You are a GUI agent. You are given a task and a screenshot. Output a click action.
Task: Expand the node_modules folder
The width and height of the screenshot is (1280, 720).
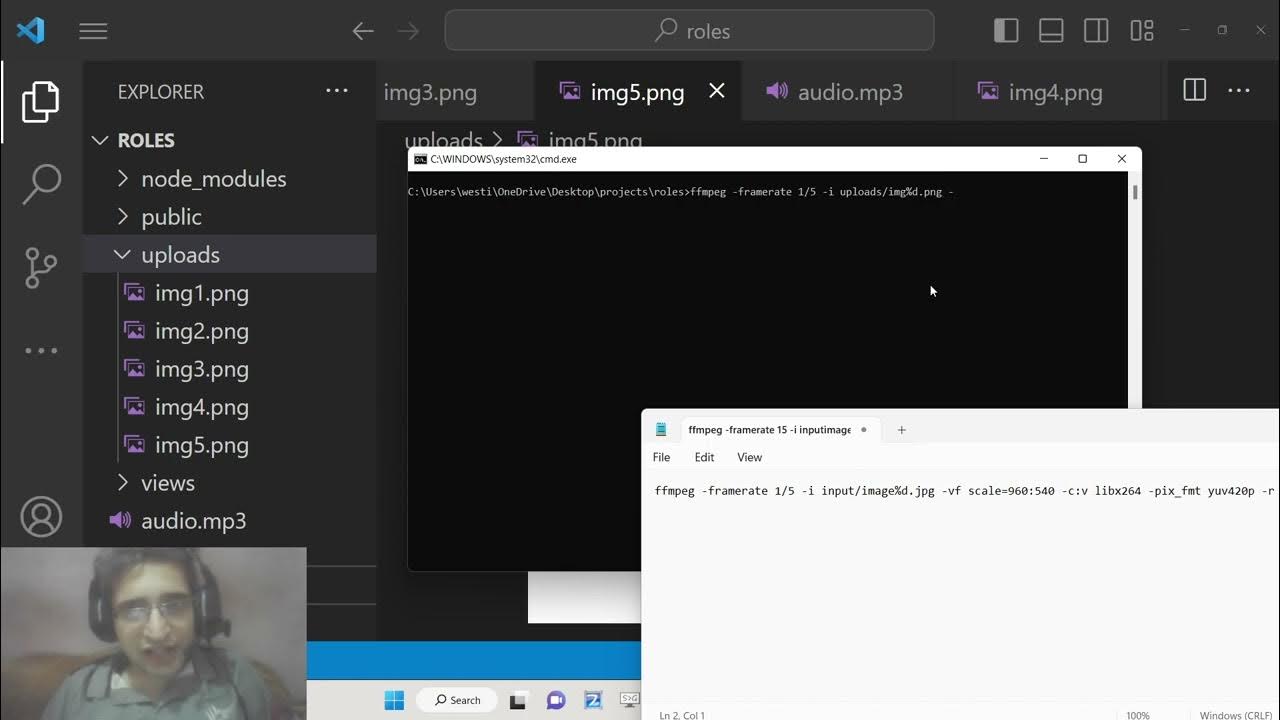(213, 179)
